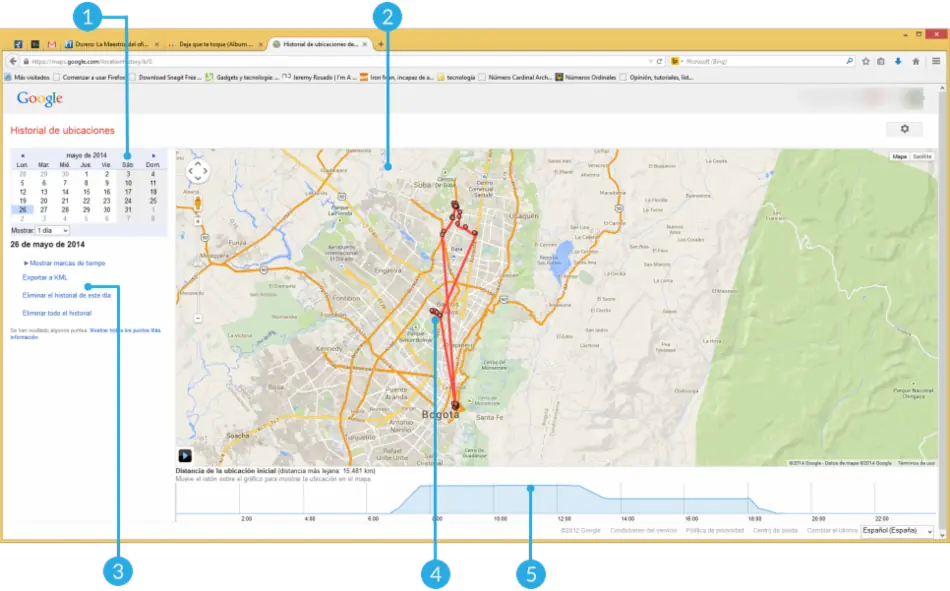Open the search engine selector dropdown
Screen dimensions: 950x591
(677, 61)
